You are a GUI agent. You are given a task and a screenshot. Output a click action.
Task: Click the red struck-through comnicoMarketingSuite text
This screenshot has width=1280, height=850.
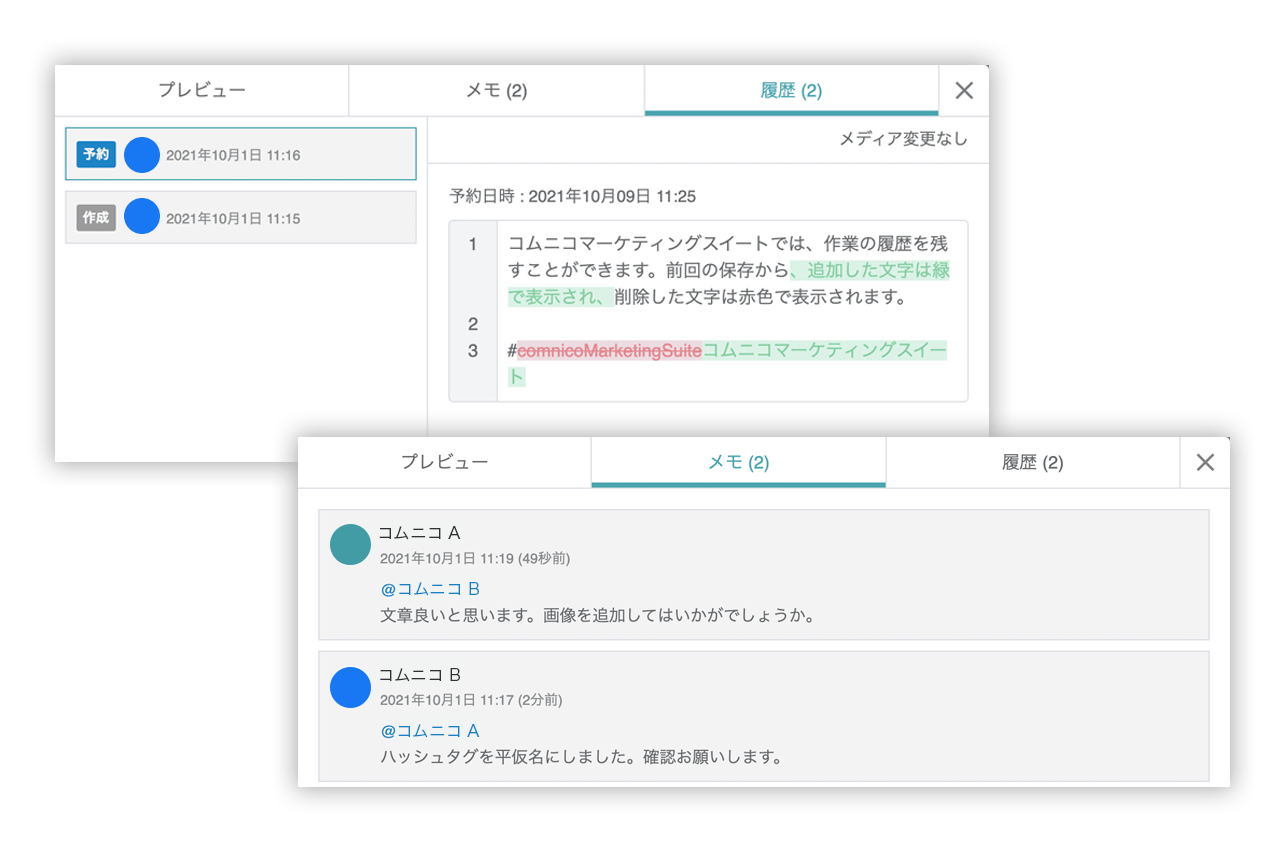pos(609,351)
